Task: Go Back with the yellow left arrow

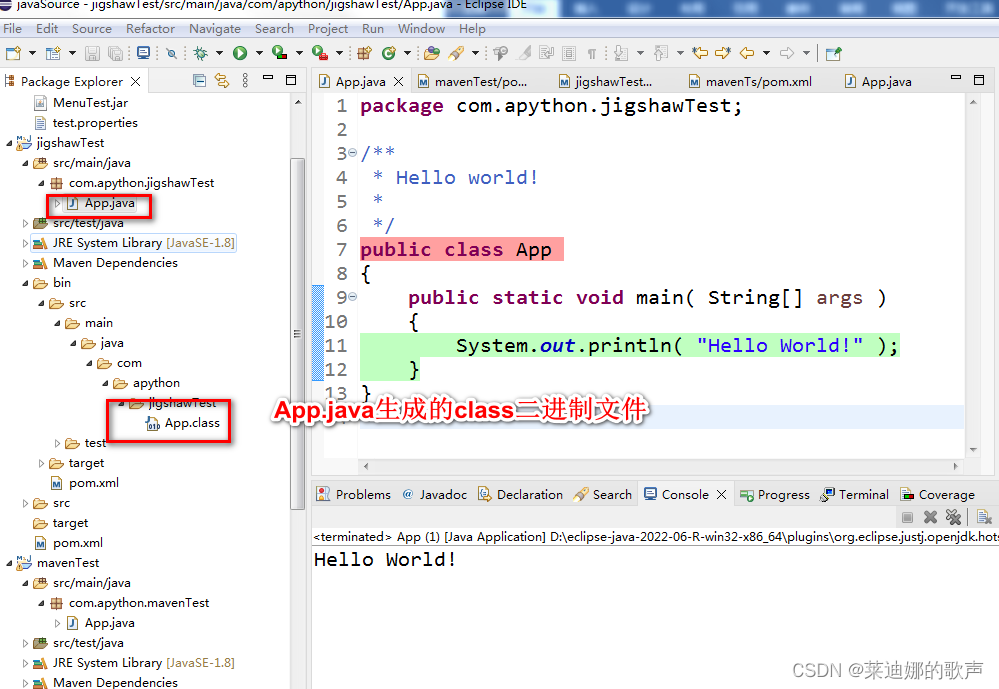Action: 747,53
